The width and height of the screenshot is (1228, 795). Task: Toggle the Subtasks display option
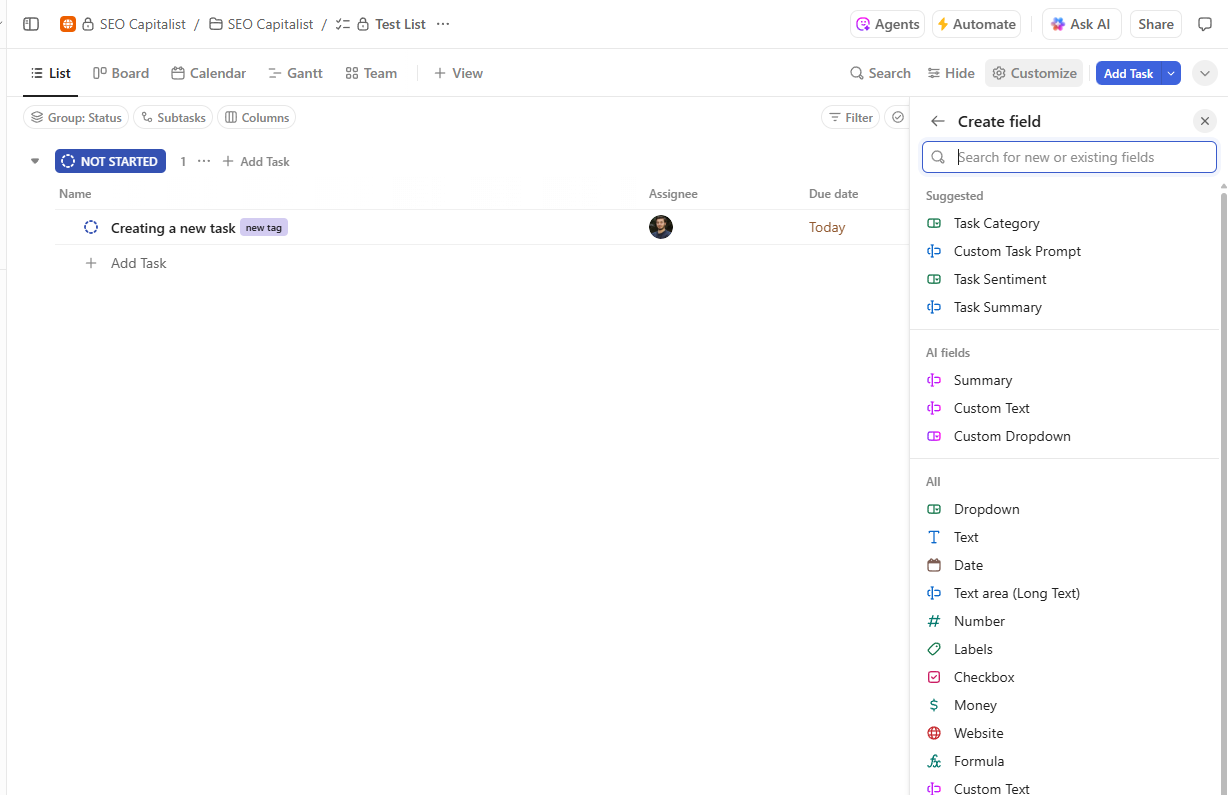pos(172,117)
